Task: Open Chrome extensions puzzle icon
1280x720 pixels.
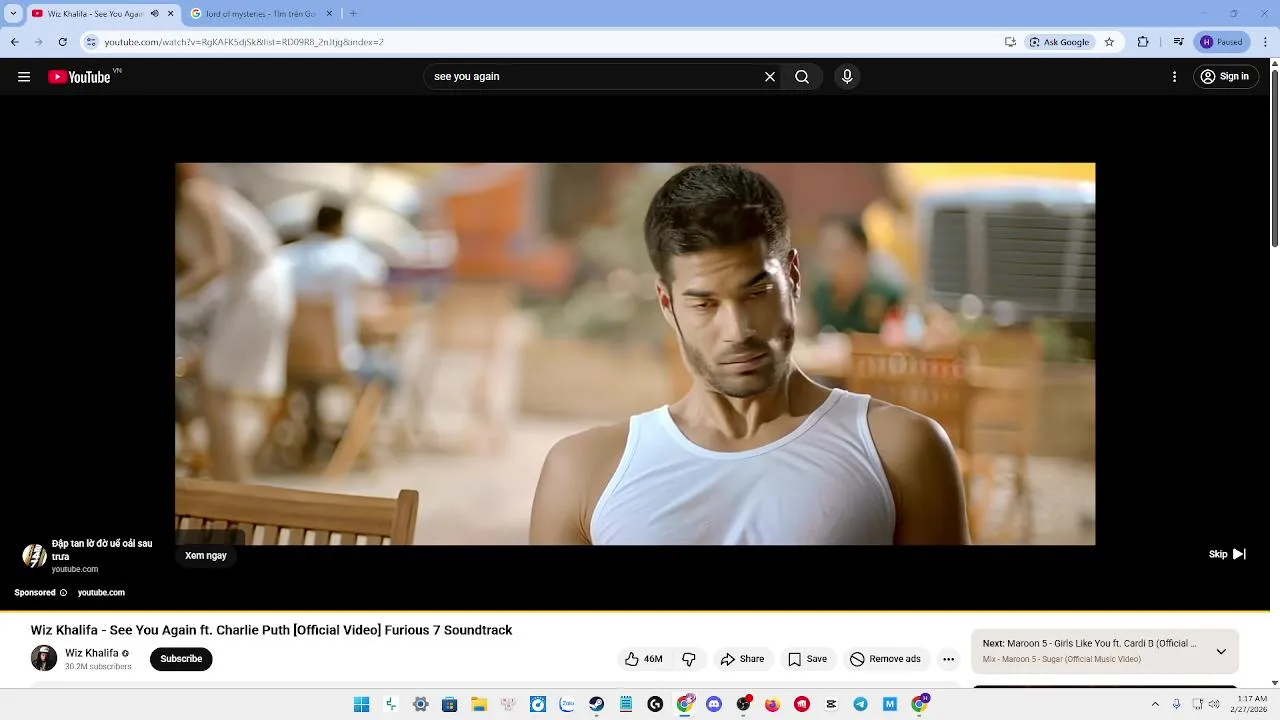Action: coord(1143,42)
